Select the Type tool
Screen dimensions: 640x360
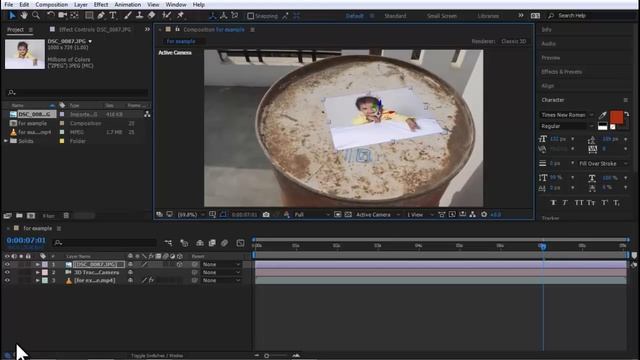coord(113,16)
